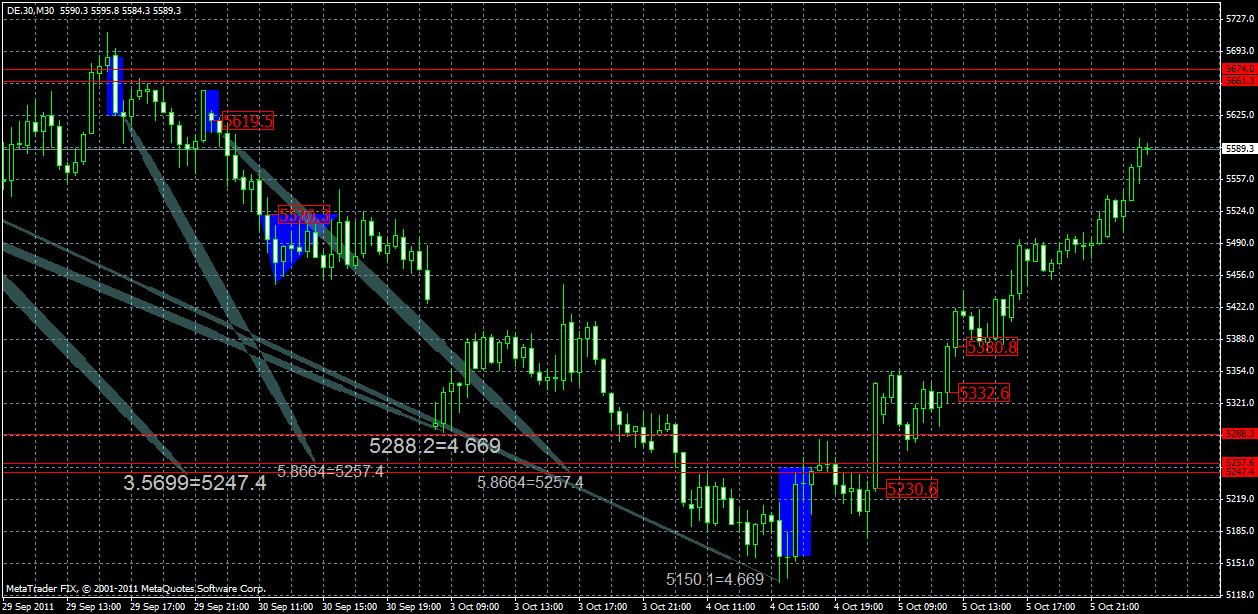Image resolution: width=1258 pixels, height=614 pixels.
Task: Select the red 5619.5 price label
Action: point(247,121)
